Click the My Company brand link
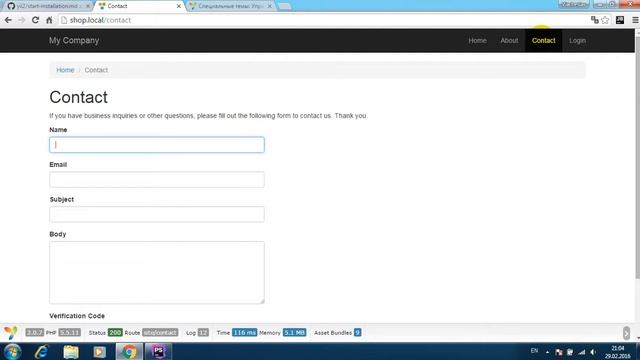640x360 pixels. (74, 40)
